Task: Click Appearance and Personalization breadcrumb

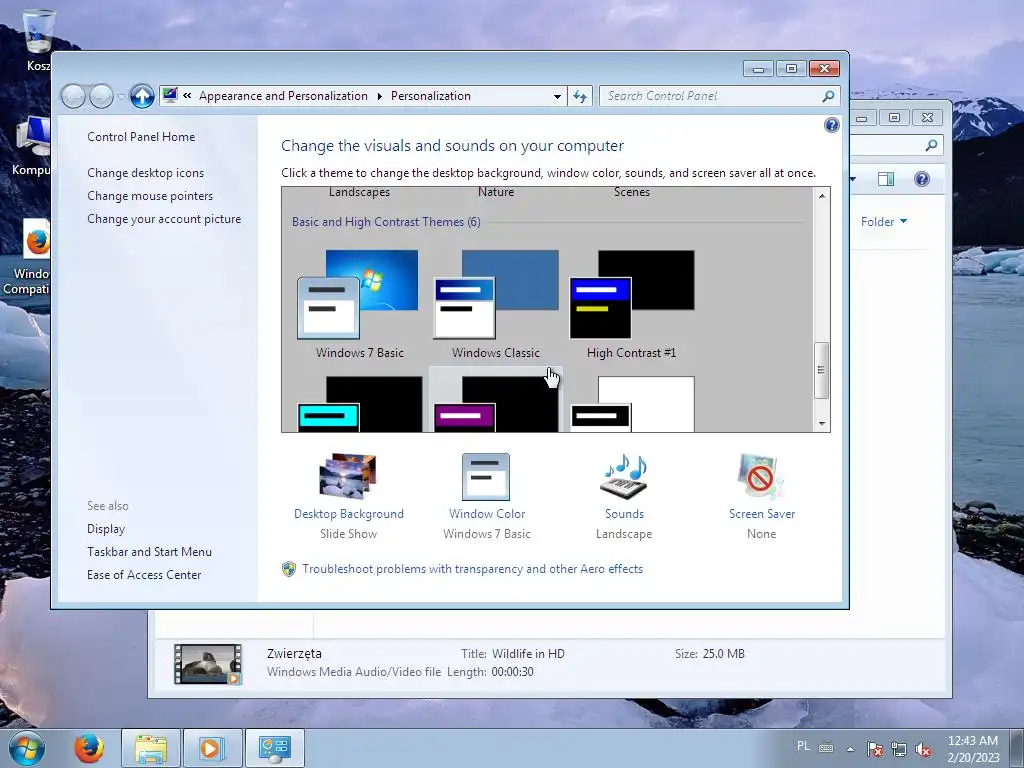Action: click(283, 96)
